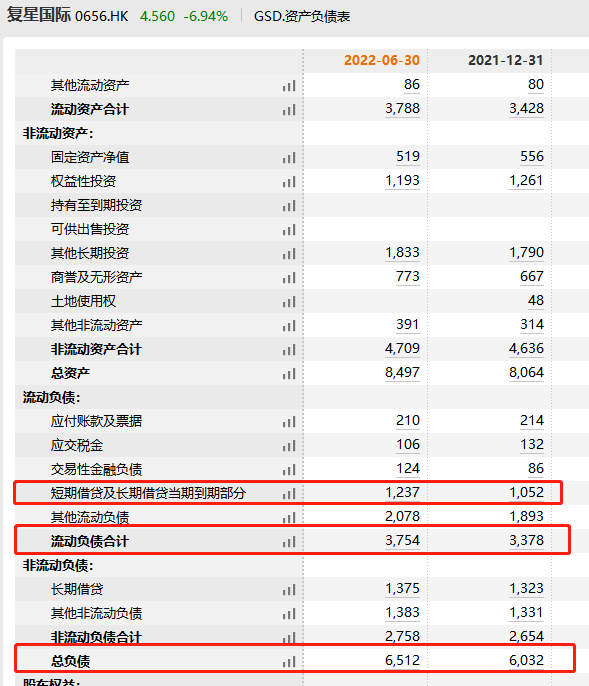589x686 pixels.
Task: Click 8,064 in 总资产 row
Action: (x=526, y=373)
